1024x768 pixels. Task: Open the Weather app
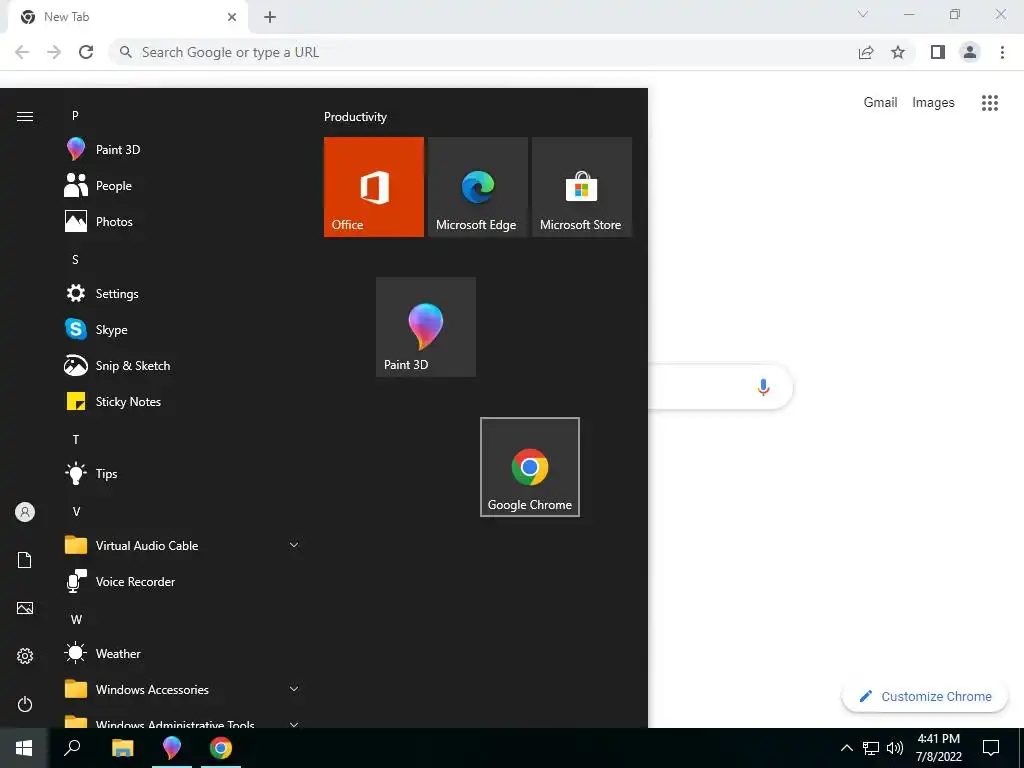[x=181, y=653]
